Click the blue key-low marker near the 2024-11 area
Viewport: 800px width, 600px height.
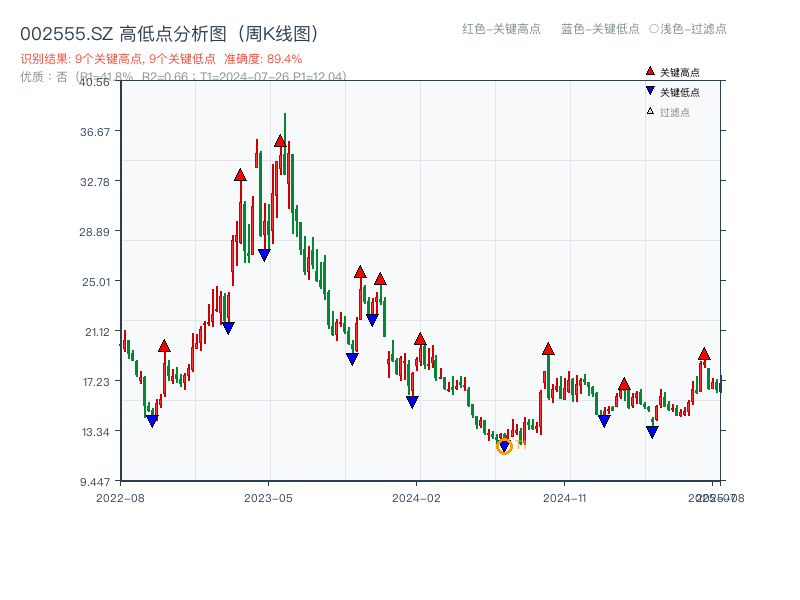604,421
